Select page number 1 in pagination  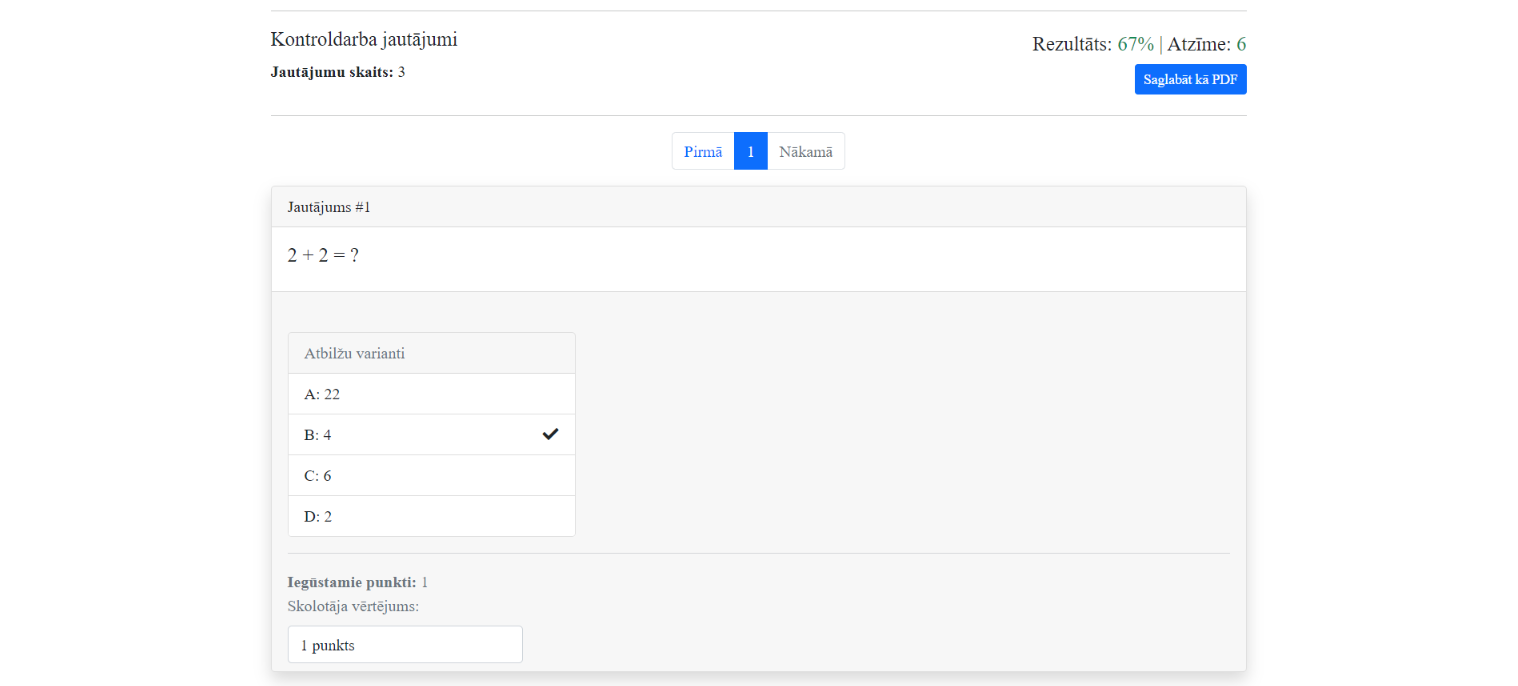[750, 152]
